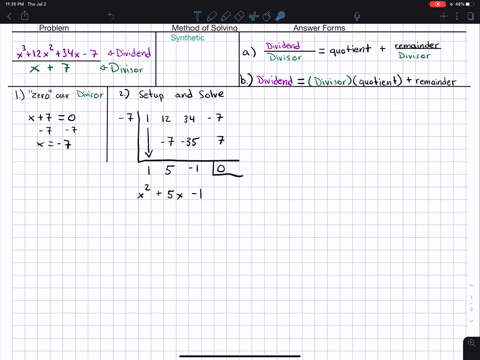Go back to the notes library
The image size is (480, 360).
pos(9,16)
